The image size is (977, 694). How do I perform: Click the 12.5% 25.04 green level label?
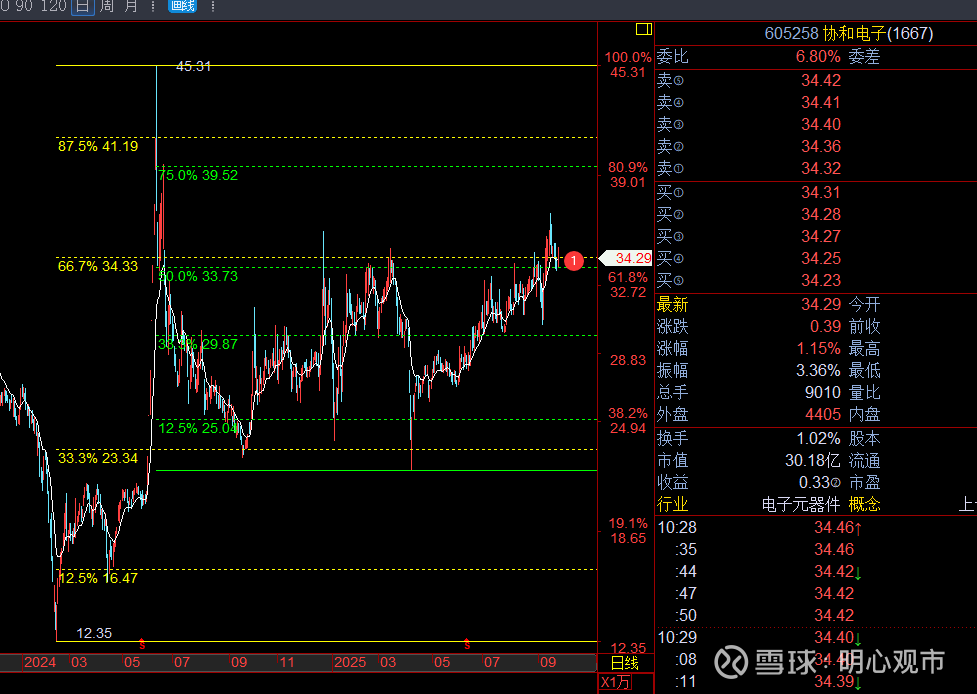pos(198,428)
